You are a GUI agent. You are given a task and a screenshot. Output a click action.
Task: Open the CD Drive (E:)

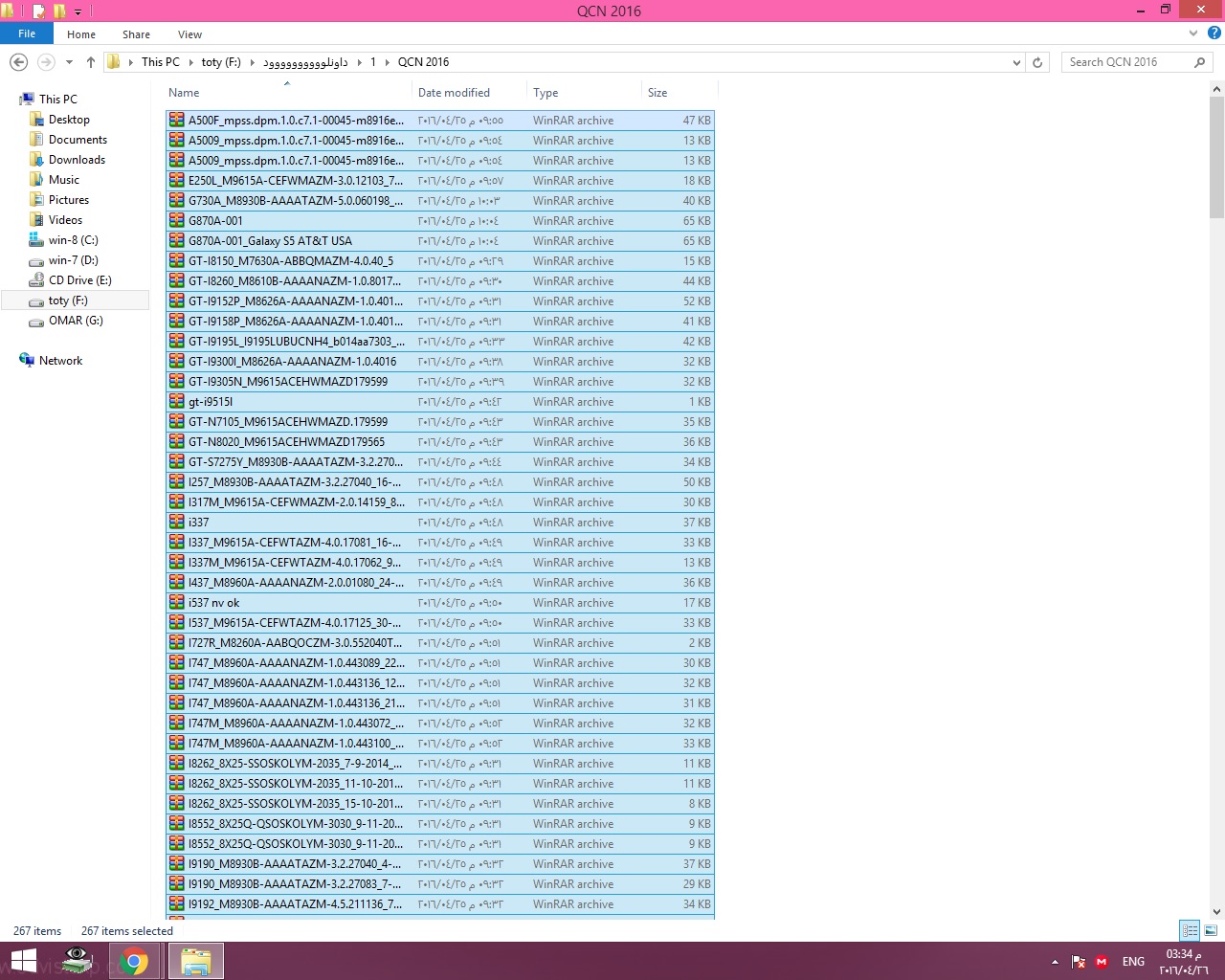(80, 280)
